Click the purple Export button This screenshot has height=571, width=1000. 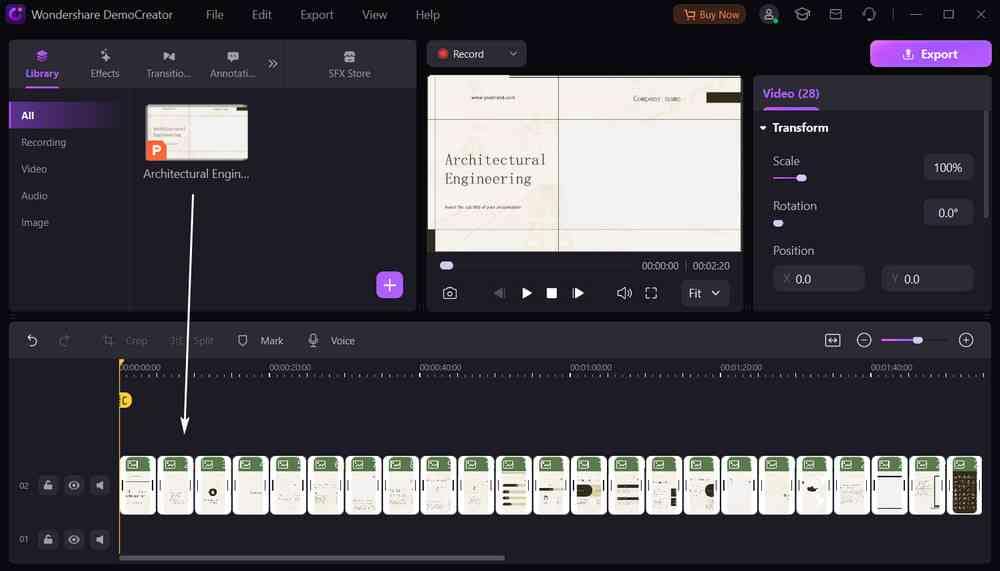[x=930, y=54]
